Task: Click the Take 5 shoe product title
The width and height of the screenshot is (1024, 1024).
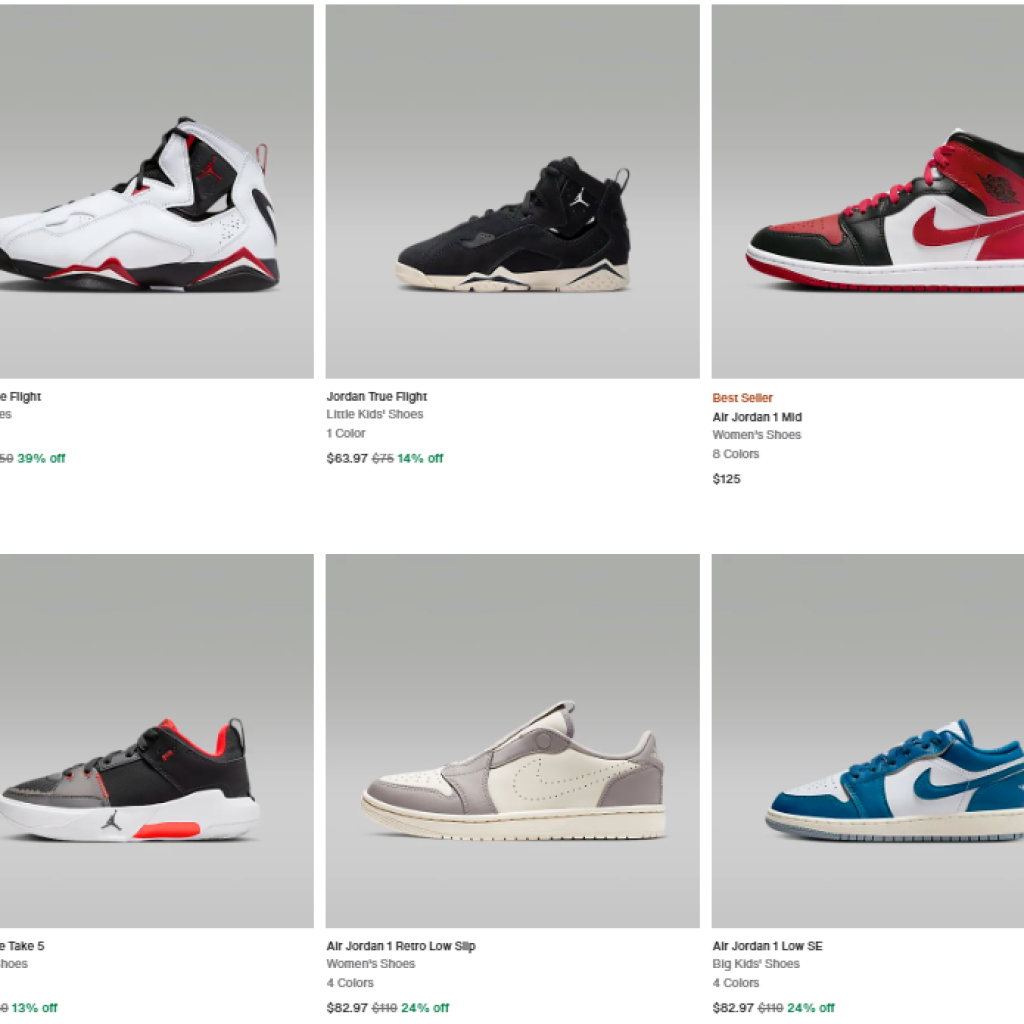Action: [x=22, y=946]
